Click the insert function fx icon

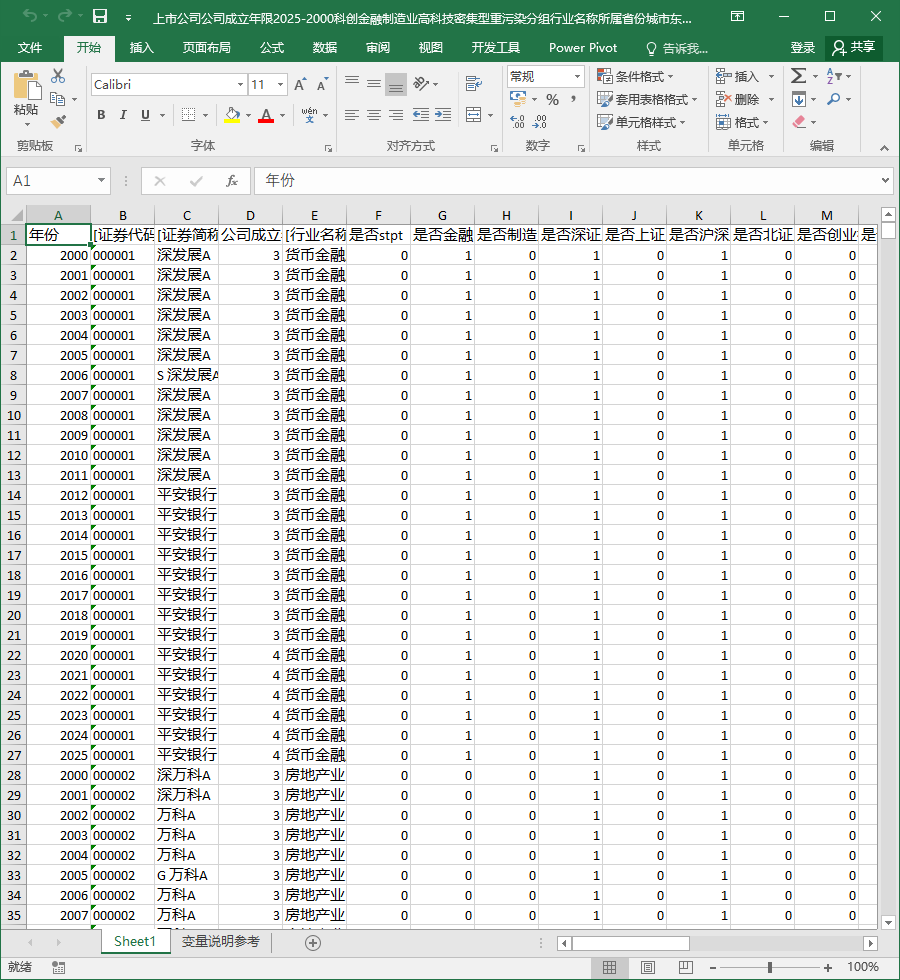point(231,181)
